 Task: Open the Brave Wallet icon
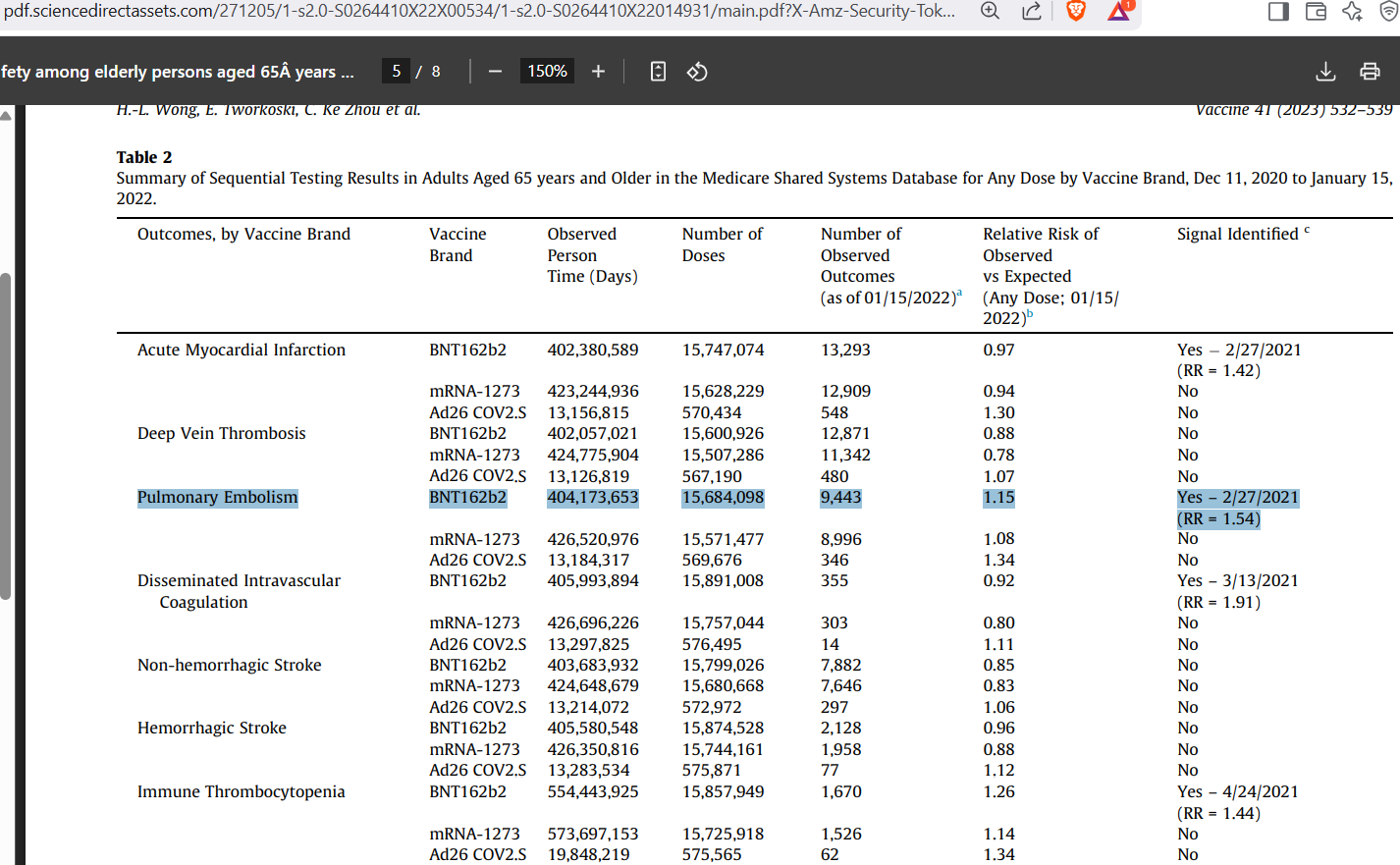(x=1316, y=11)
